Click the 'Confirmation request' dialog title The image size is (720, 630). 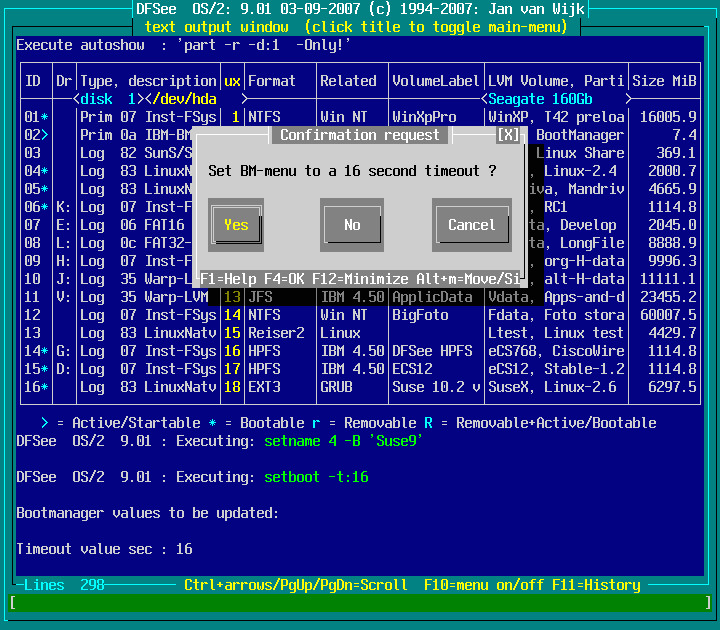click(360, 135)
